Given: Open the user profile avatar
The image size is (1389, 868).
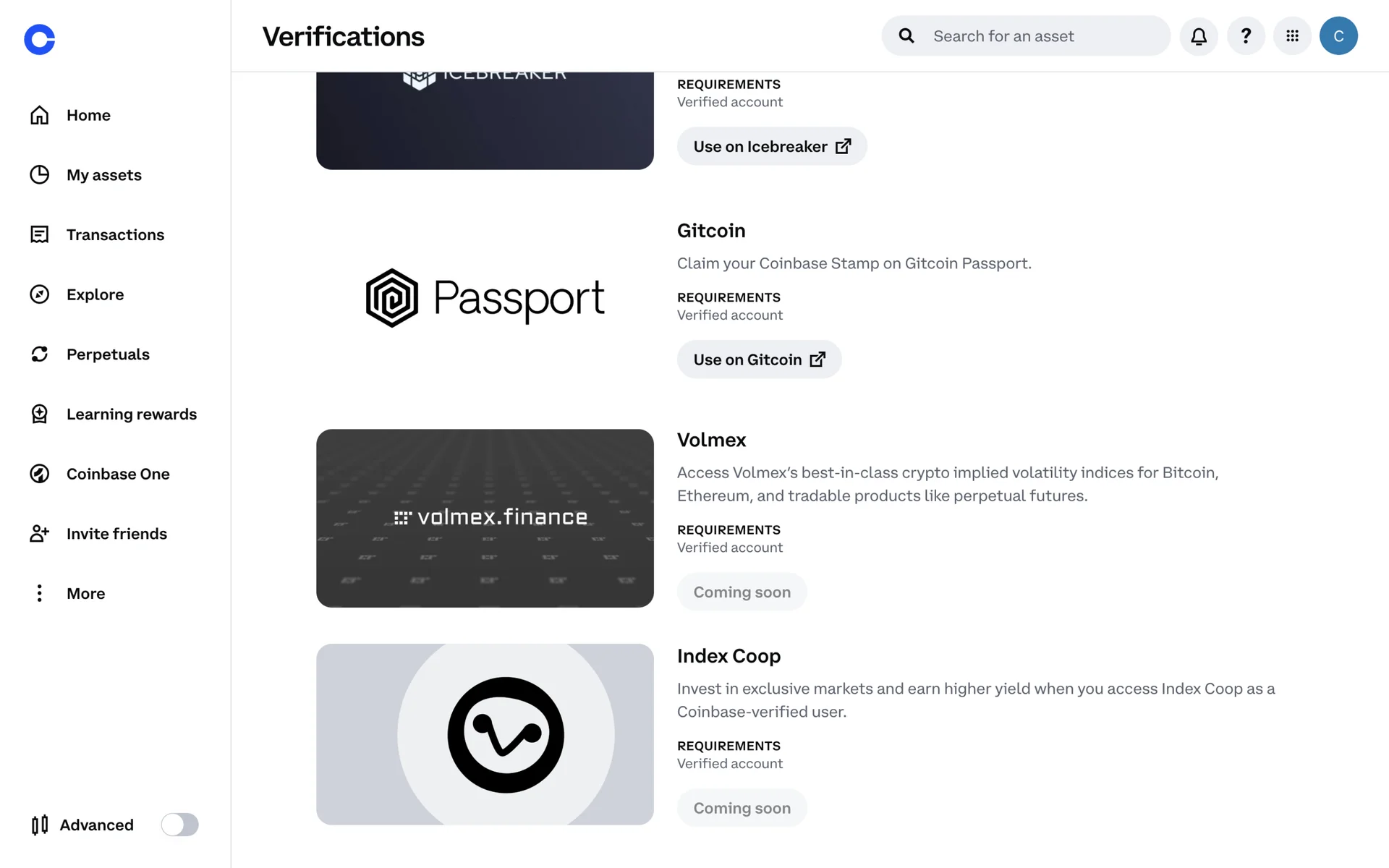Looking at the screenshot, I should 1338,36.
